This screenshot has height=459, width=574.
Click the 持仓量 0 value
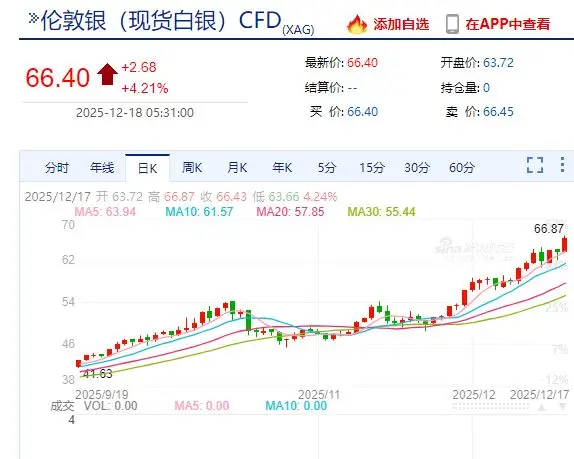tap(486, 87)
